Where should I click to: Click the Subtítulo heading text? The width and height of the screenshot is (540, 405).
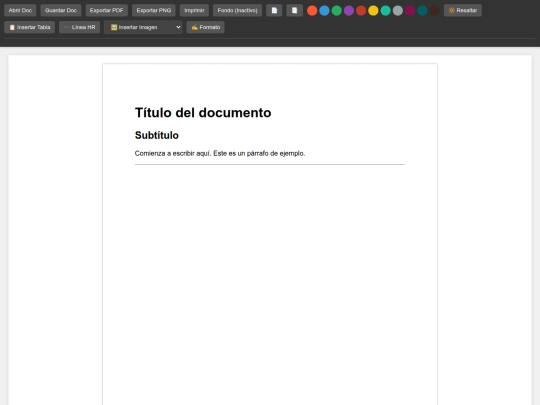click(x=157, y=135)
